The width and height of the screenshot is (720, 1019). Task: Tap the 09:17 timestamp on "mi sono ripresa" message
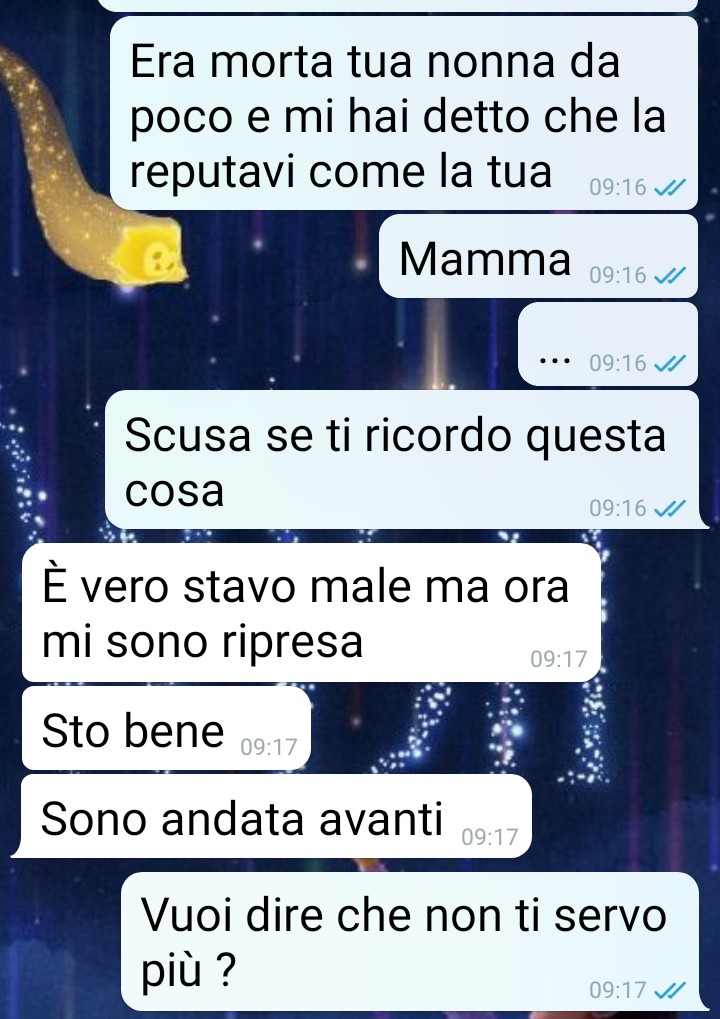(x=558, y=659)
